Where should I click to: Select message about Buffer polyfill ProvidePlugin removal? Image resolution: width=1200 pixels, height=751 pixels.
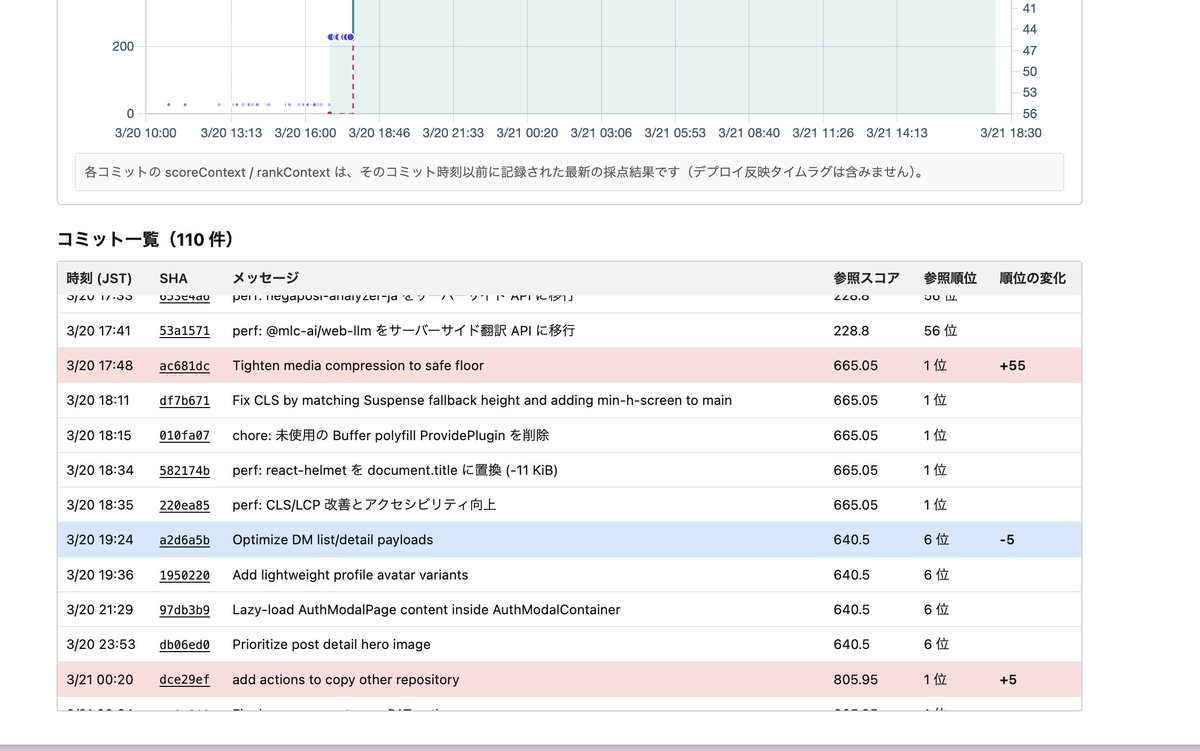391,436
